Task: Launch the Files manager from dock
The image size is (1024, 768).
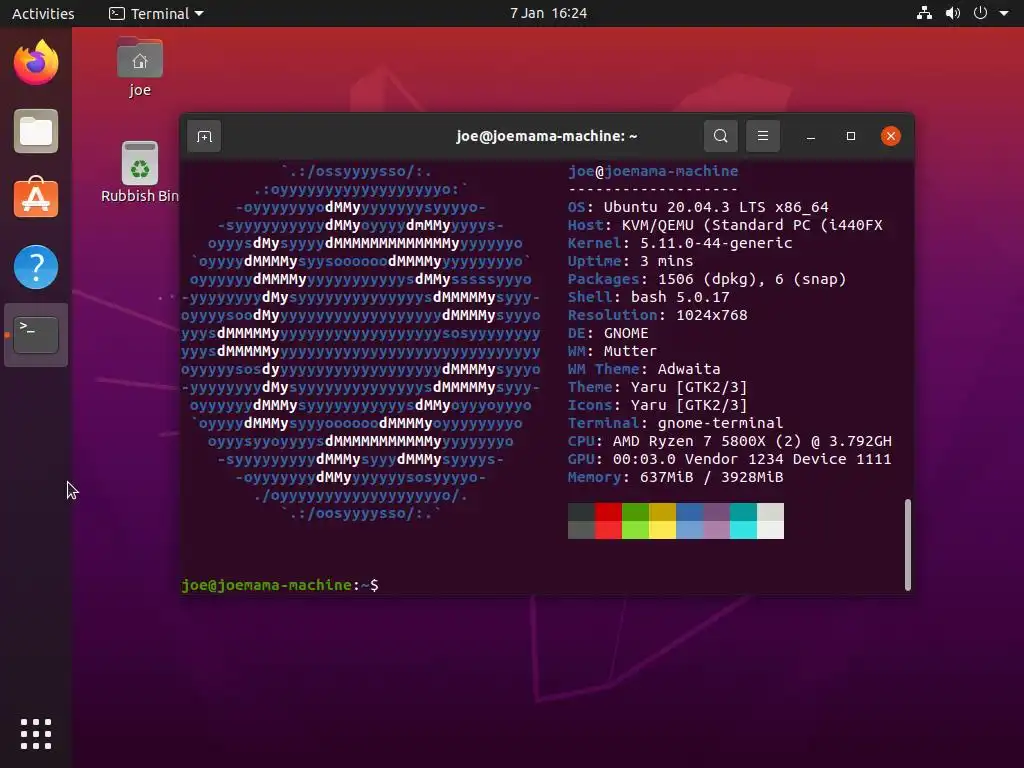Action: 36,131
